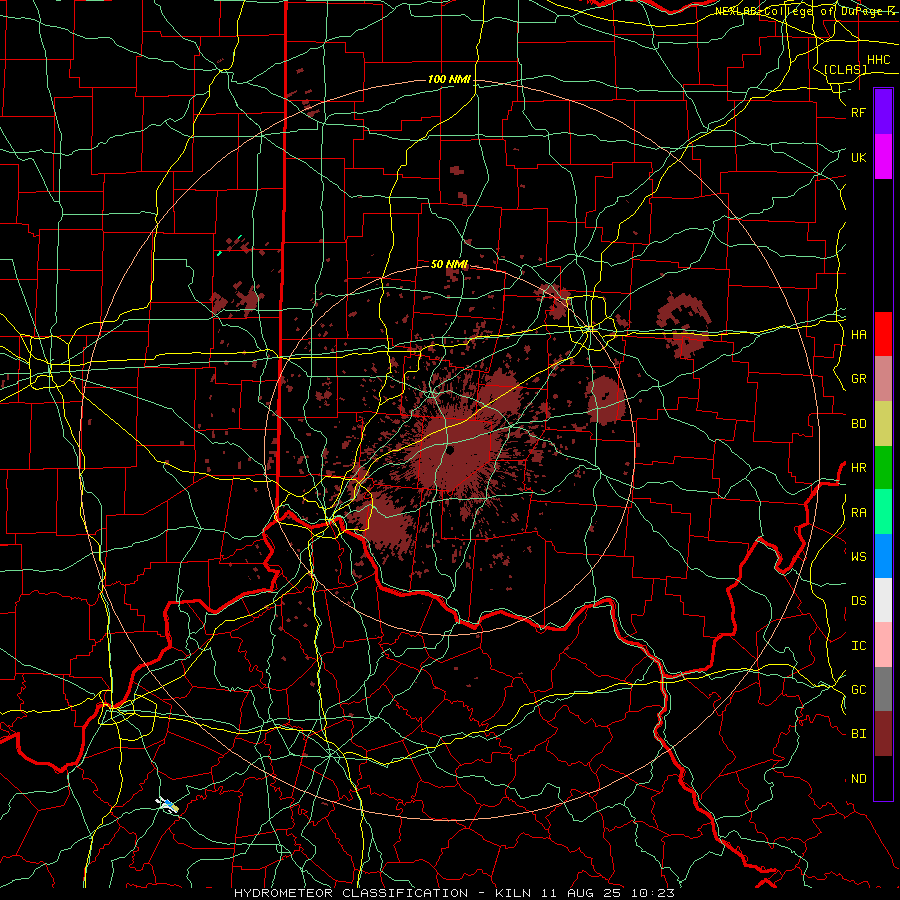Click the 'UK' legend label
Viewport: 900px width, 900px height.
(x=858, y=157)
